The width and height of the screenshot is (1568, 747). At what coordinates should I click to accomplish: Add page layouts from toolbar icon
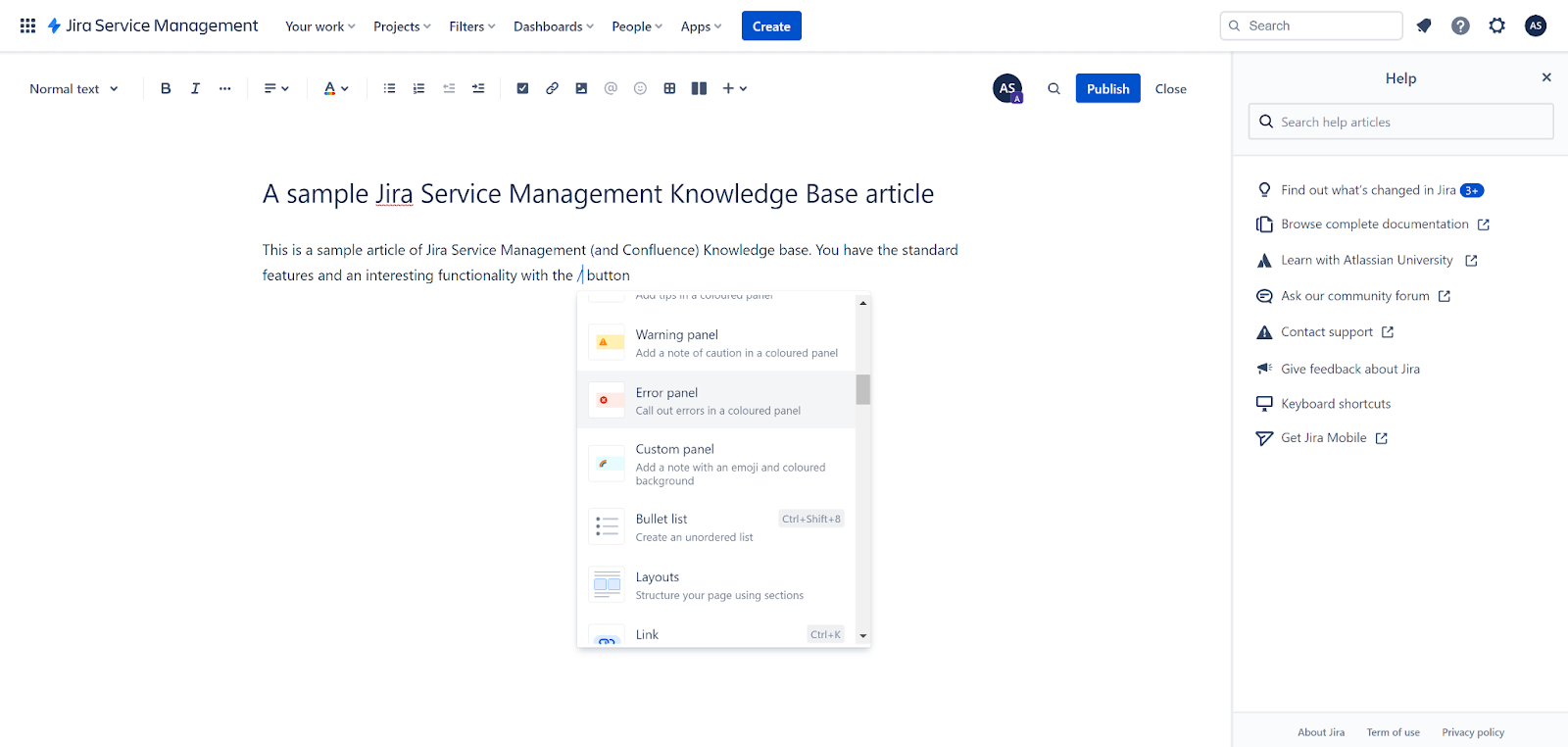pos(699,88)
